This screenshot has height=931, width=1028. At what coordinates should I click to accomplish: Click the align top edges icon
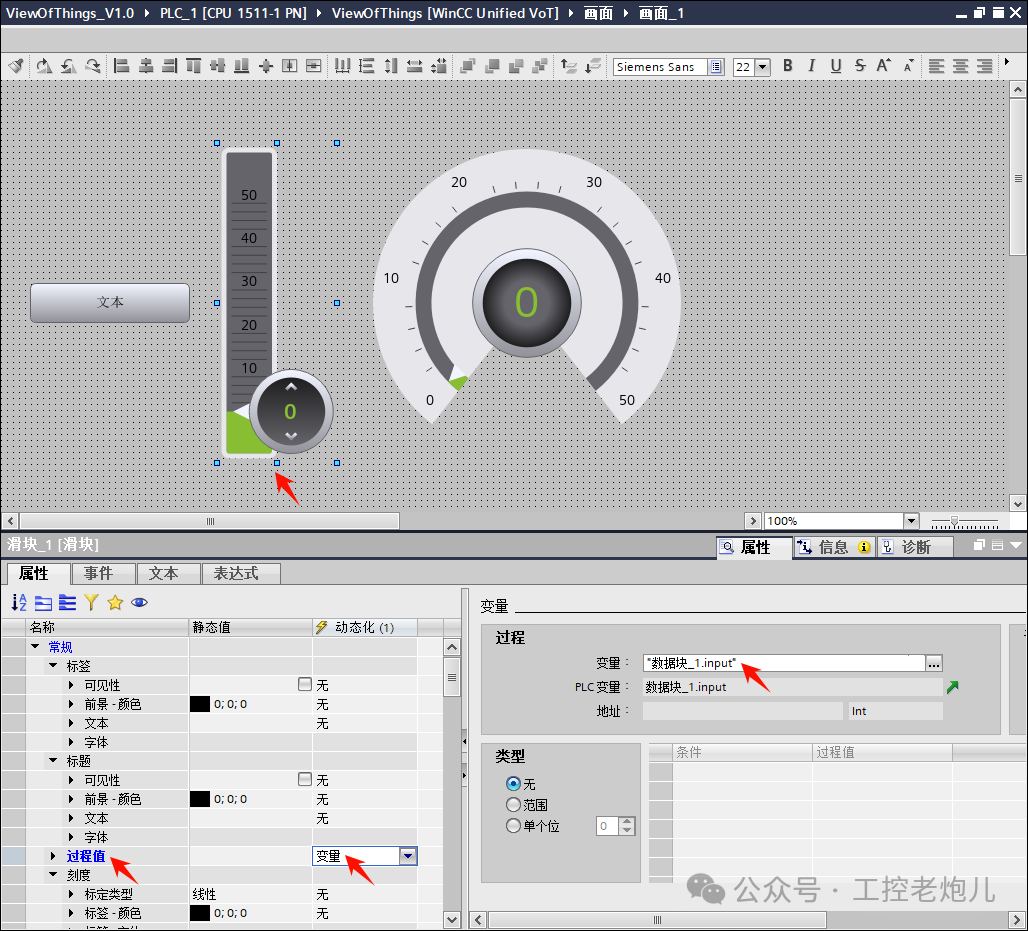click(x=192, y=66)
